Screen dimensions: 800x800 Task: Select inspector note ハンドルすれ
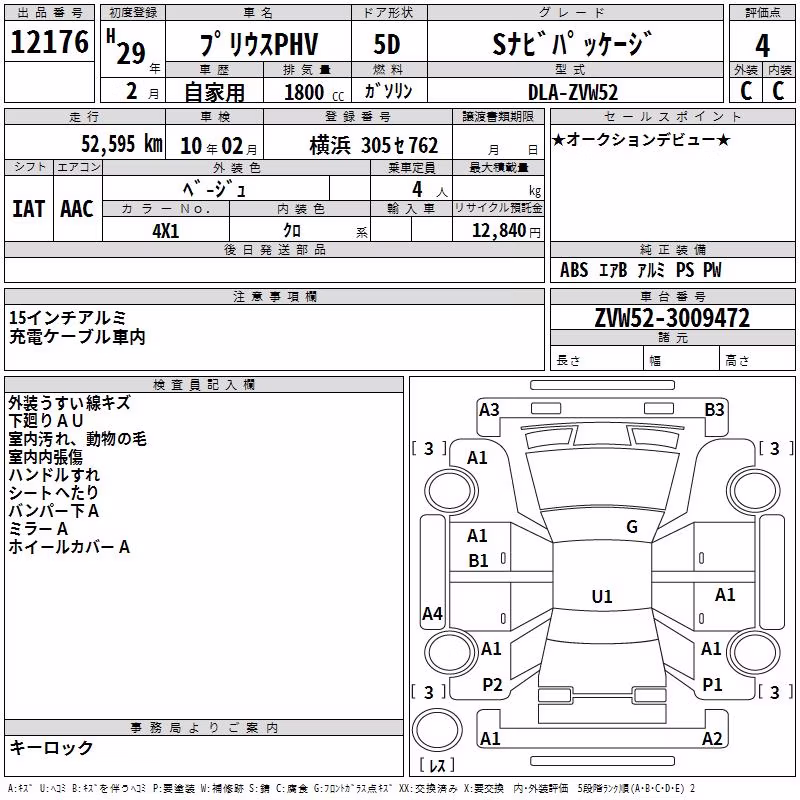[54, 474]
